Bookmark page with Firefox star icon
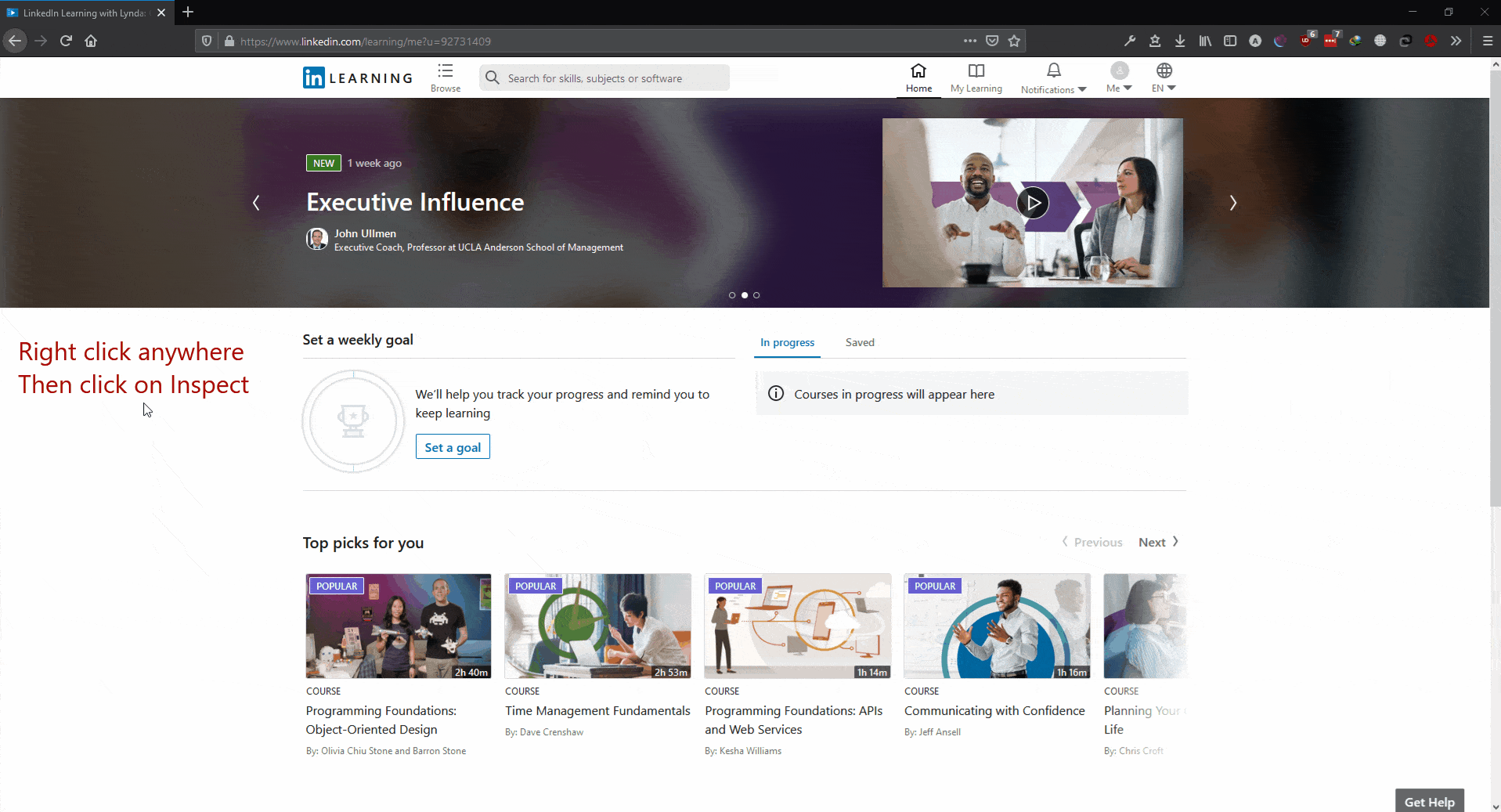This screenshot has height=812, width=1501. click(1014, 41)
